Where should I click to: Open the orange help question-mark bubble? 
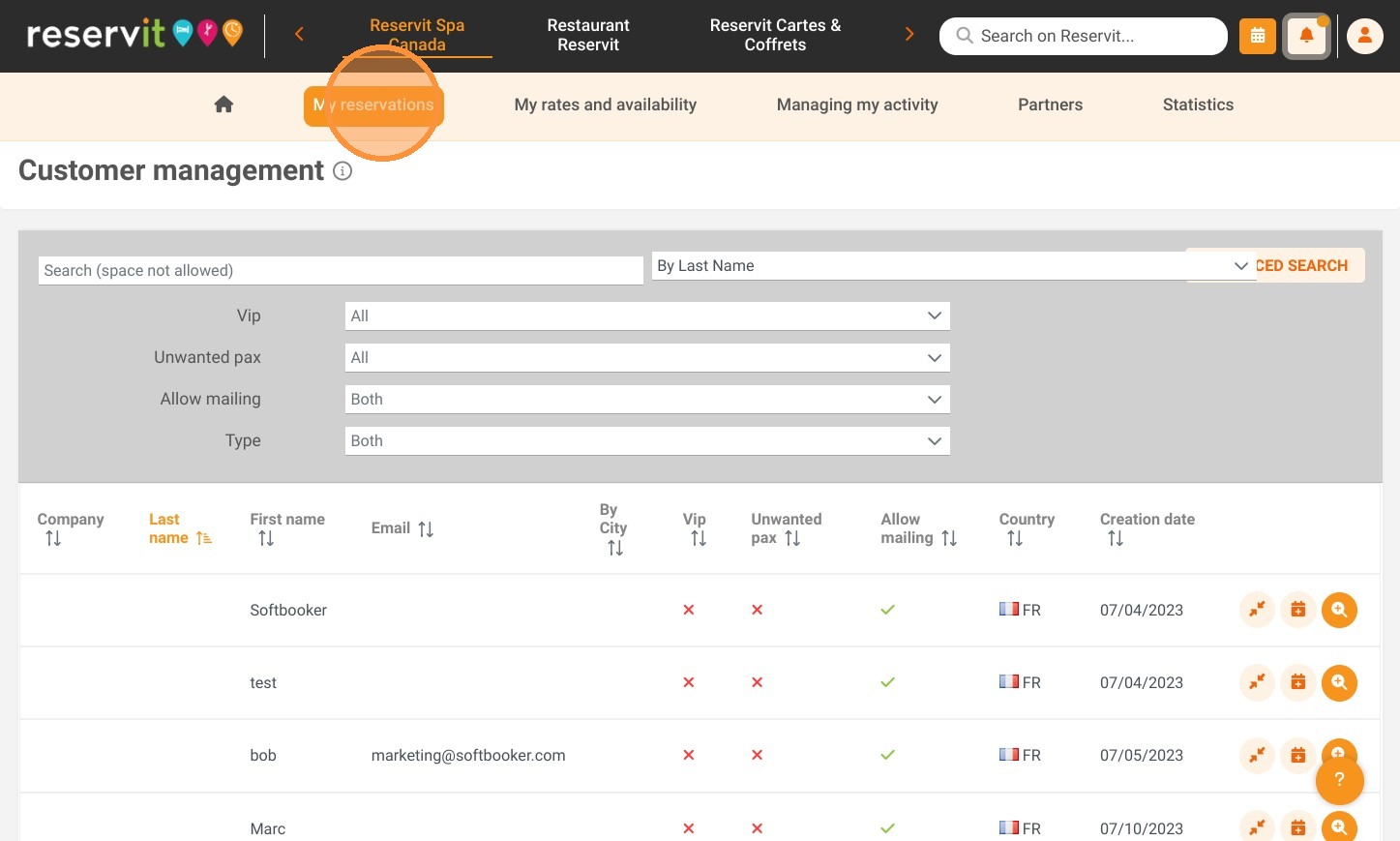(x=1340, y=780)
